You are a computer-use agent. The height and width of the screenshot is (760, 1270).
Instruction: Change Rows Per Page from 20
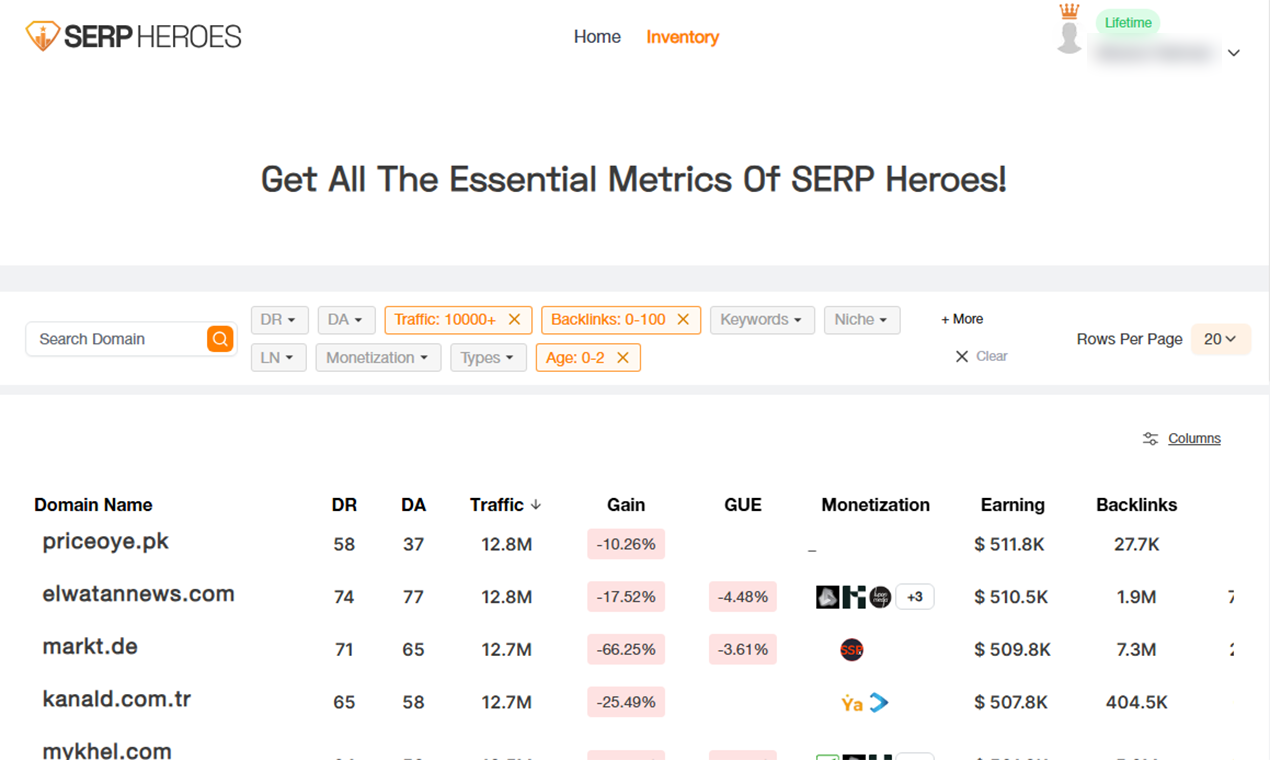[1221, 339]
